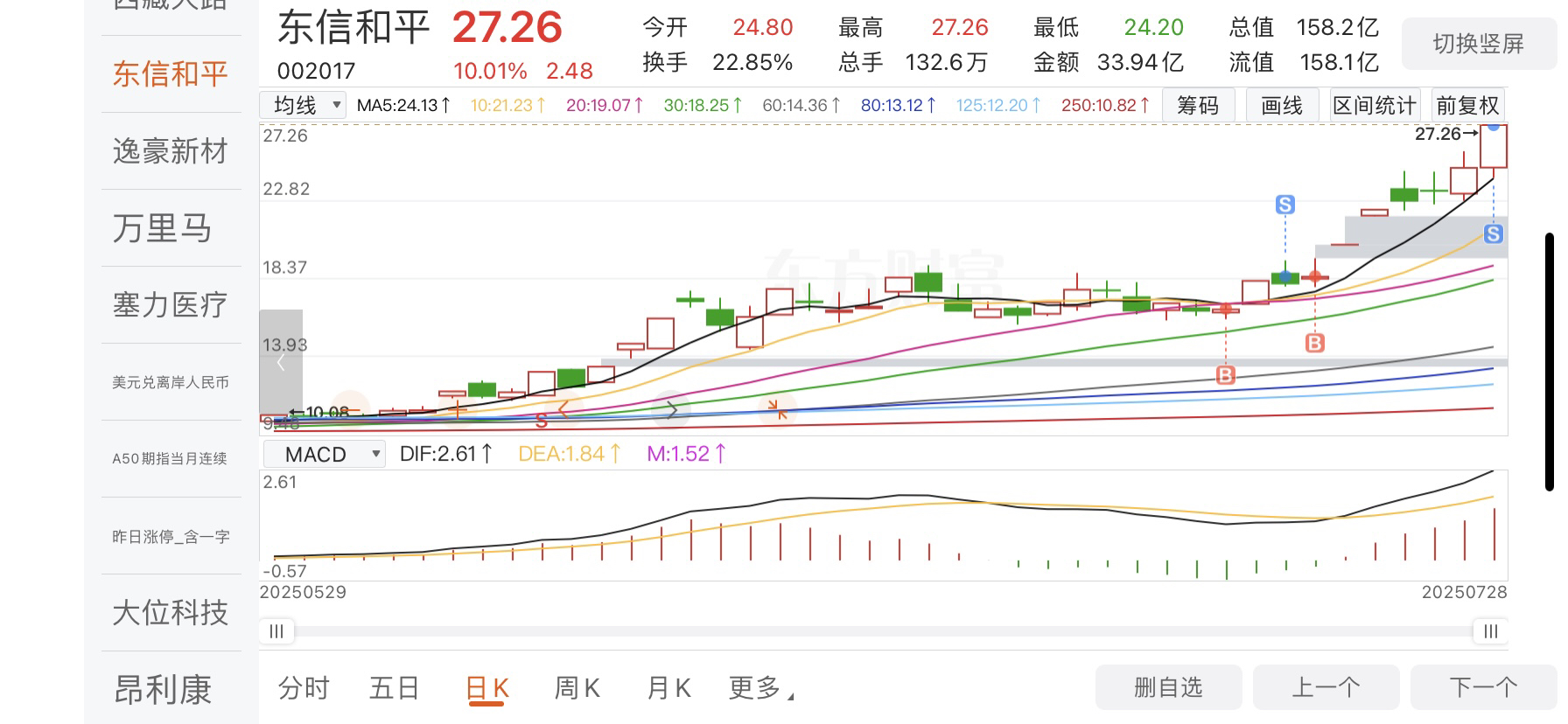1568x724 pixels.
Task: Click the blue 80:13.12 moving average label
Action: point(899,106)
